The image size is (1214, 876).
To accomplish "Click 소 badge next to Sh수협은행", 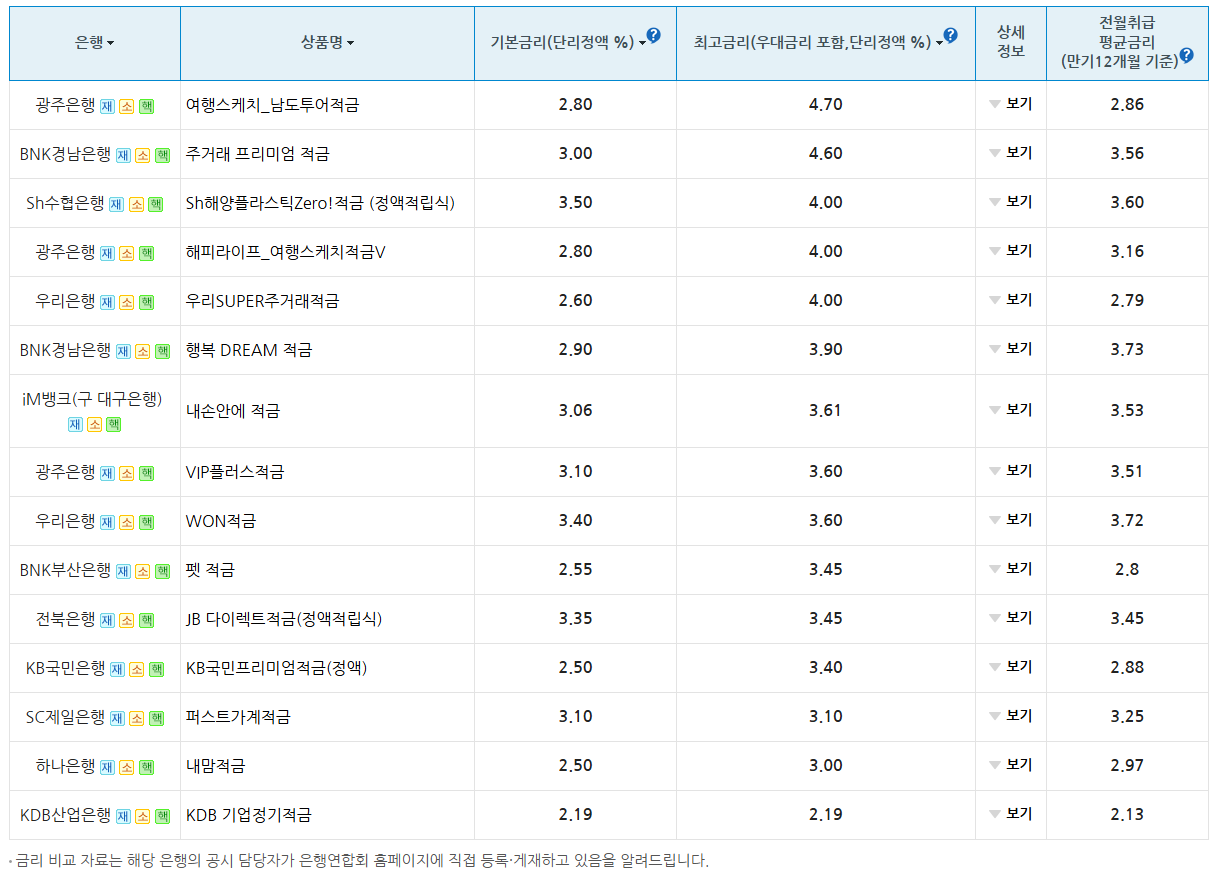I will [x=136, y=204].
